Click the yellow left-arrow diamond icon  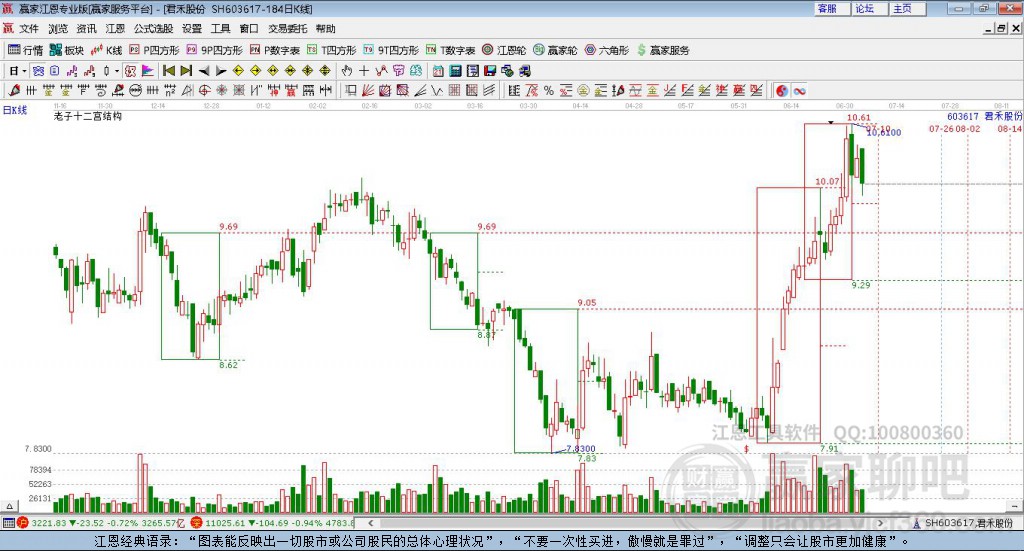pos(238,71)
